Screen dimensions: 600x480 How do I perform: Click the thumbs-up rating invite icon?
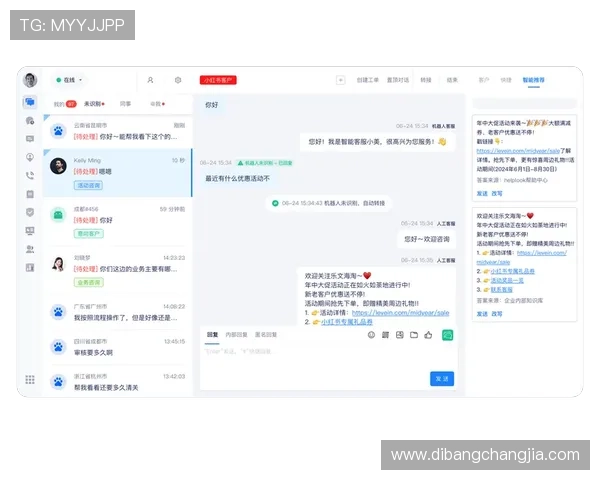click(x=428, y=335)
